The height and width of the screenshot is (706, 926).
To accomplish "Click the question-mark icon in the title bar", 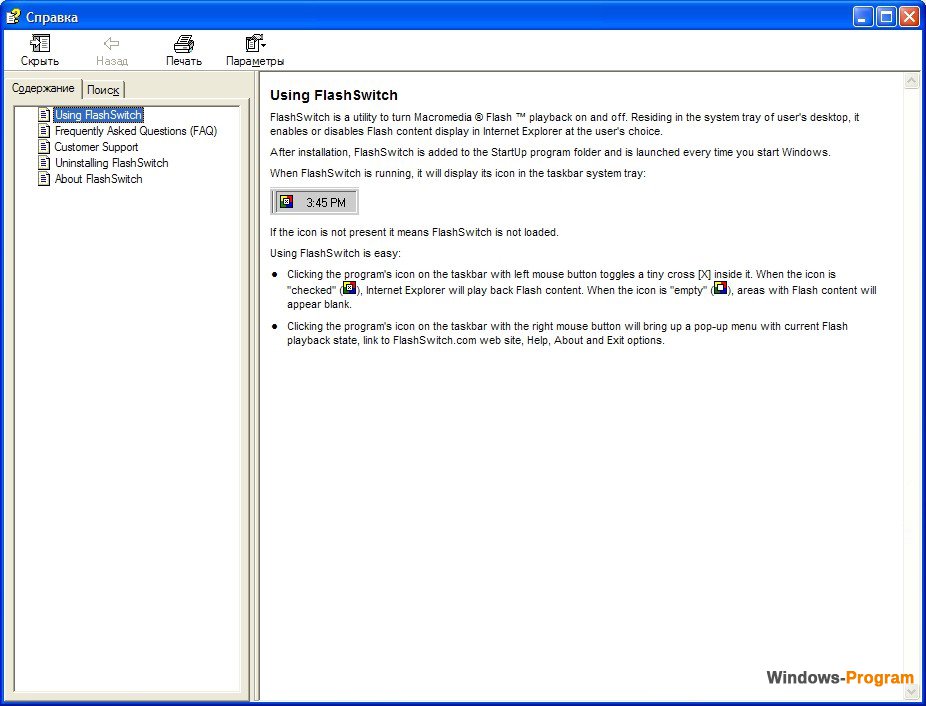I will (13, 16).
